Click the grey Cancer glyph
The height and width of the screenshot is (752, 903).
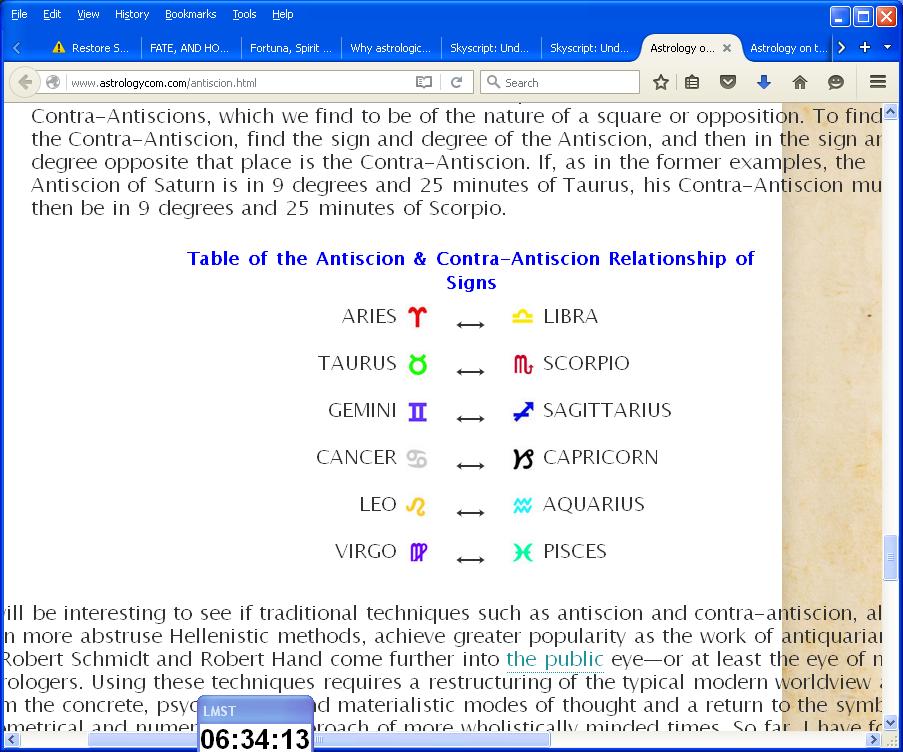[x=416, y=458]
